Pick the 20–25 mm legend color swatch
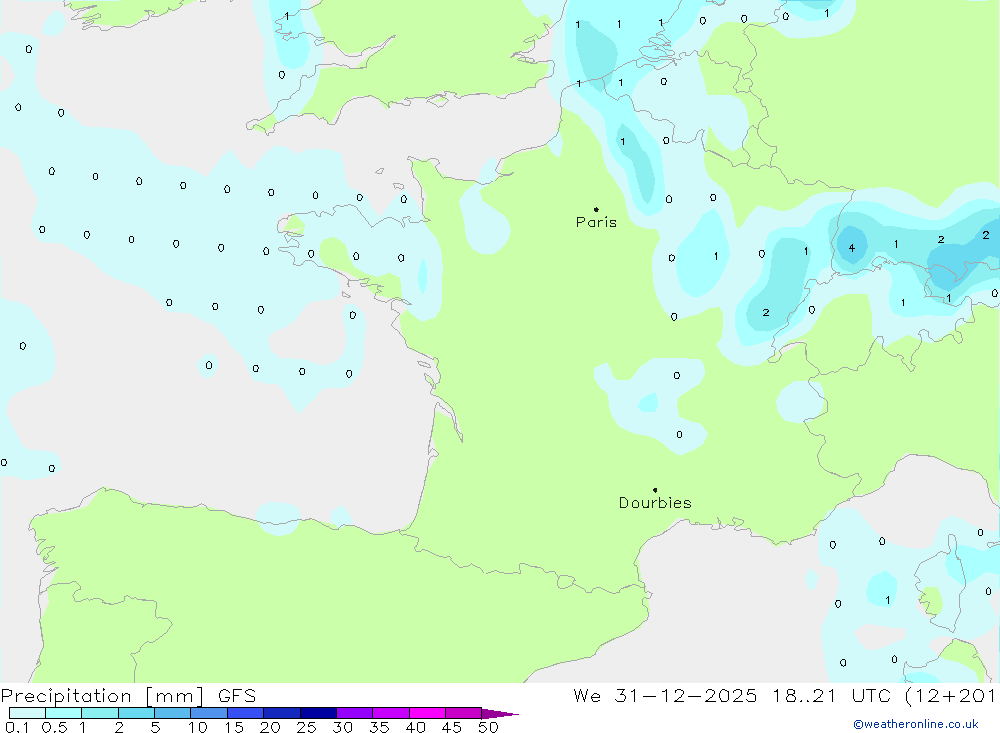The height and width of the screenshot is (733, 1000). [282, 713]
